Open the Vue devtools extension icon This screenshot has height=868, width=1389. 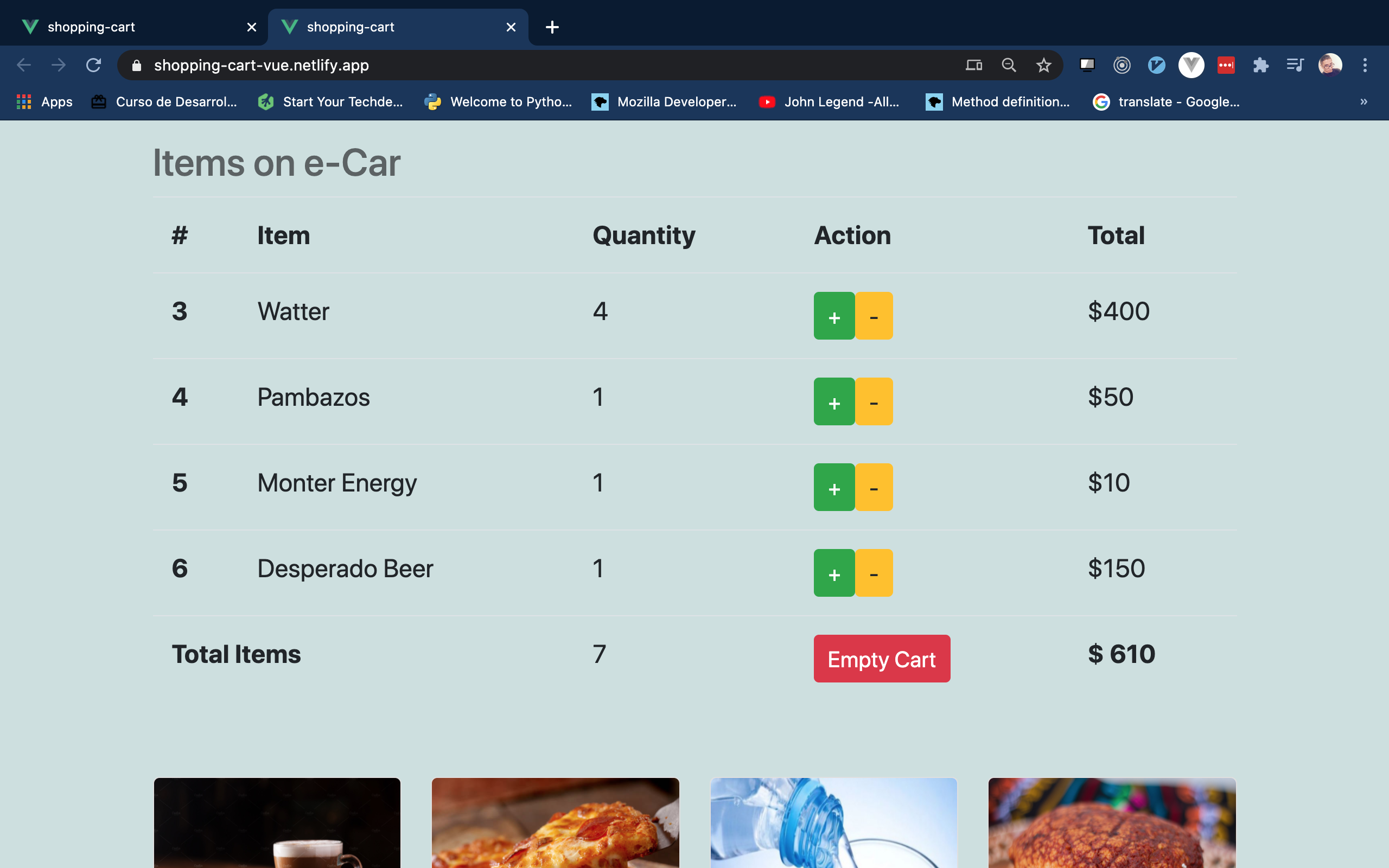(x=1191, y=65)
